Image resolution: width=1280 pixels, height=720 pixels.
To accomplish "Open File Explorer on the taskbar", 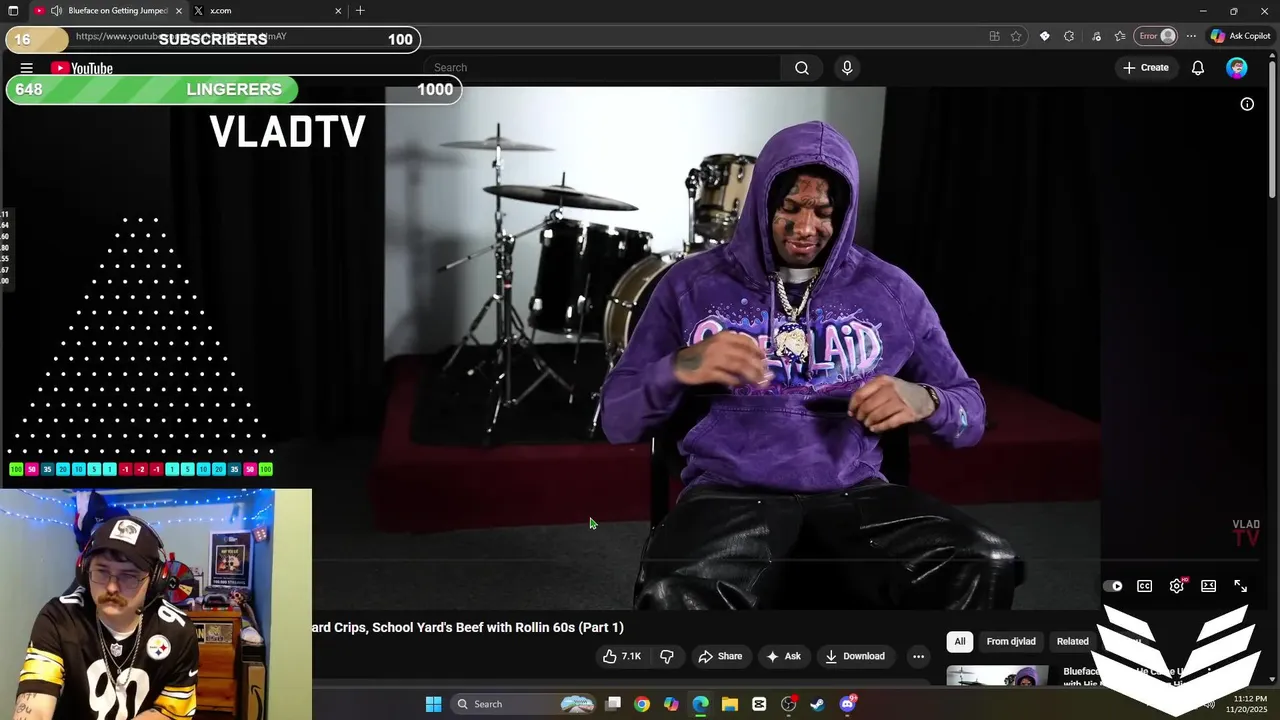I will [729, 704].
